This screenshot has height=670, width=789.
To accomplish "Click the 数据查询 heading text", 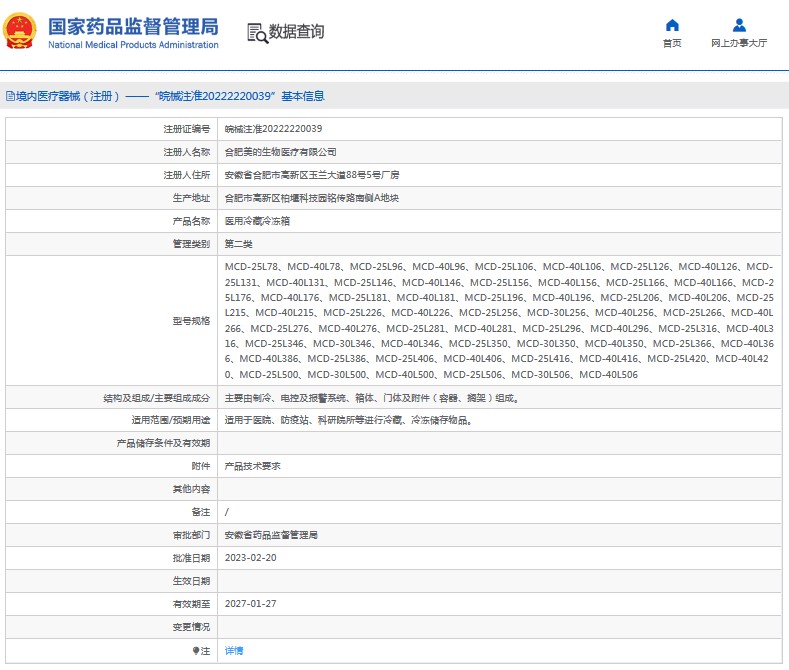I will (x=296, y=32).
